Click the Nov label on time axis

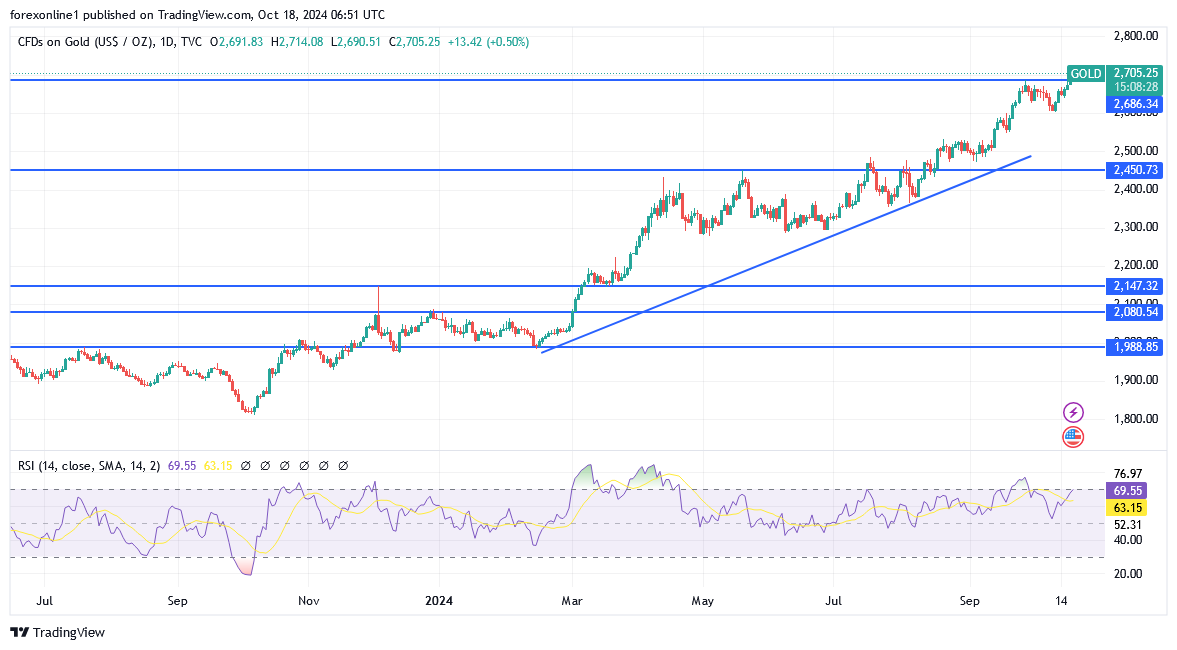(x=309, y=601)
